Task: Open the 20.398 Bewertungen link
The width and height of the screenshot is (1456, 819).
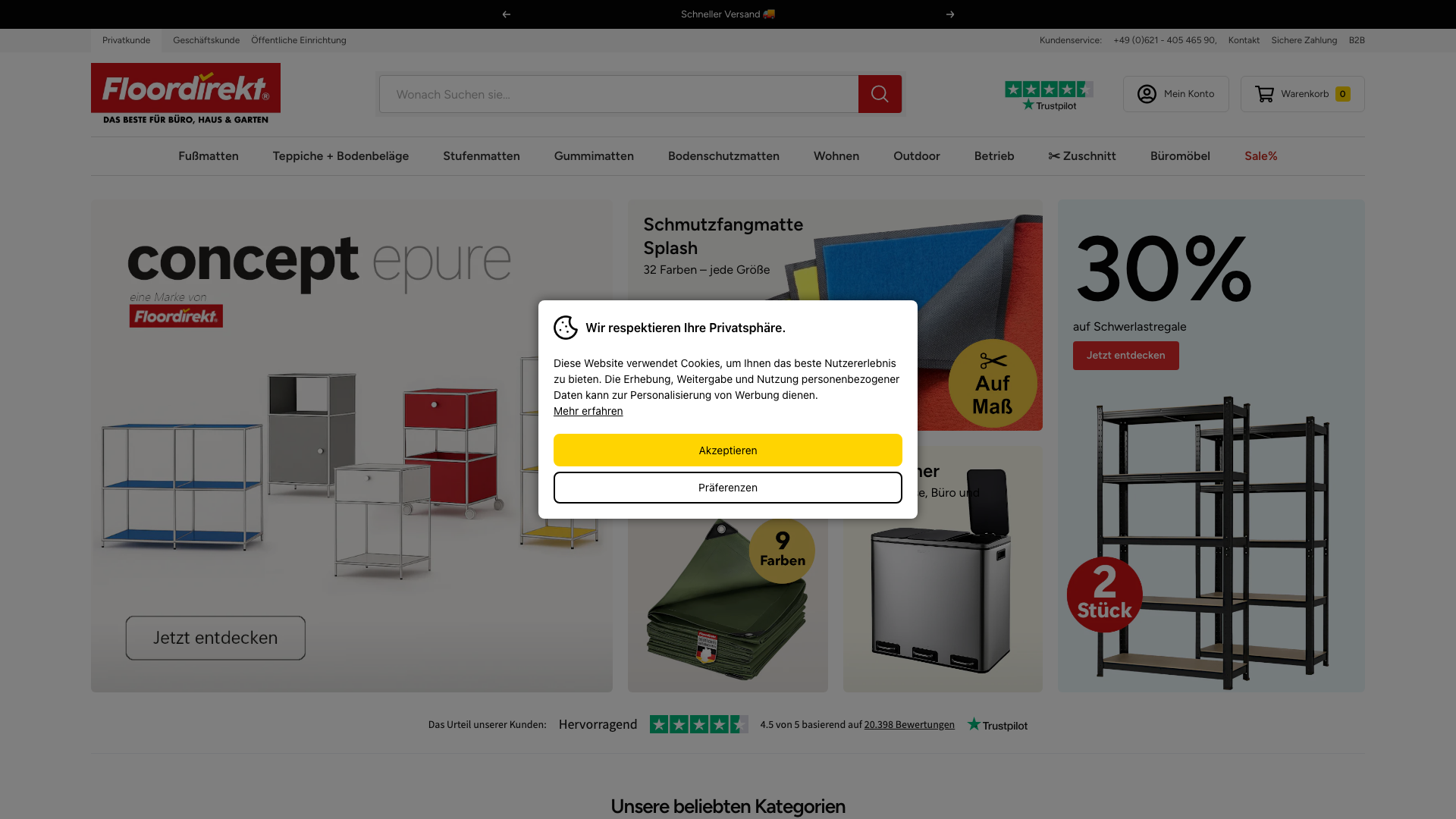Action: point(909,725)
